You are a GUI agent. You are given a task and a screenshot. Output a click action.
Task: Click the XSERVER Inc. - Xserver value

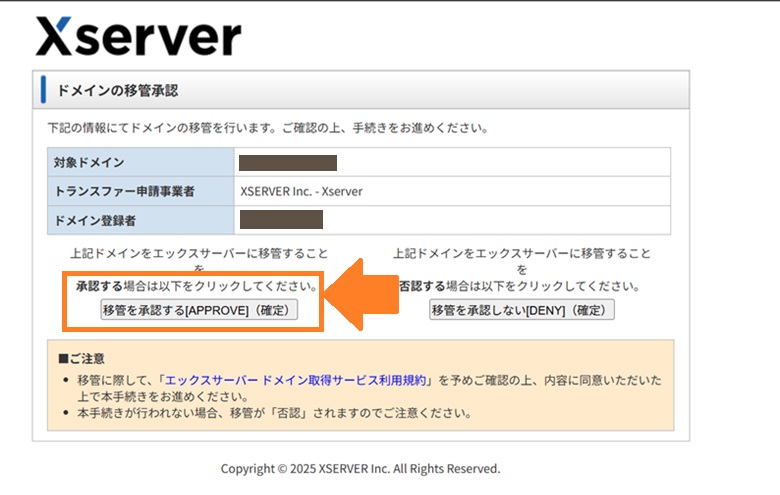click(301, 191)
